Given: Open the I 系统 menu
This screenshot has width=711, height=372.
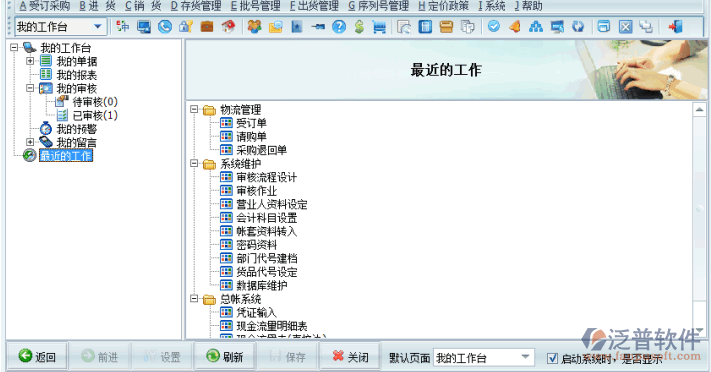Looking at the screenshot, I should (x=492, y=6).
